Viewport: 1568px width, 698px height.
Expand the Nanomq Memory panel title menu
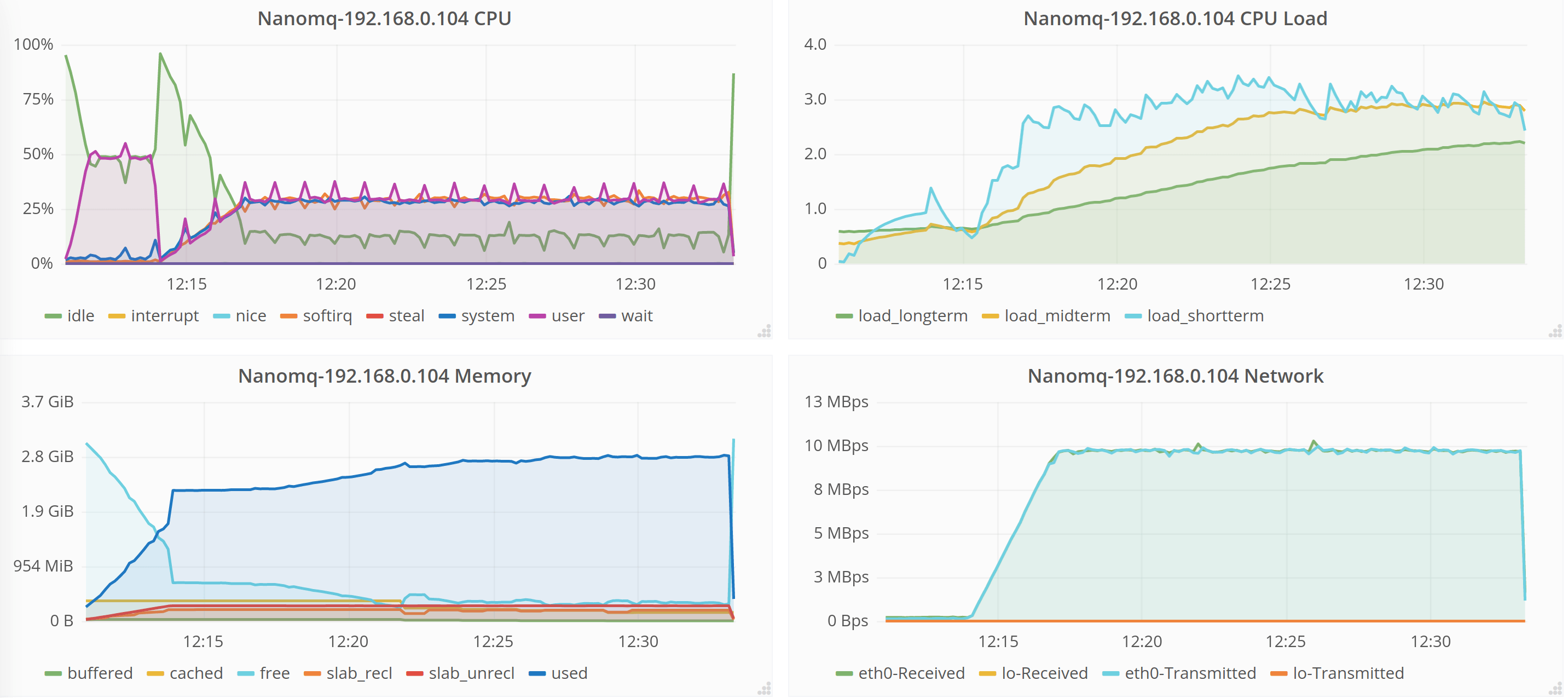pyautogui.click(x=384, y=376)
